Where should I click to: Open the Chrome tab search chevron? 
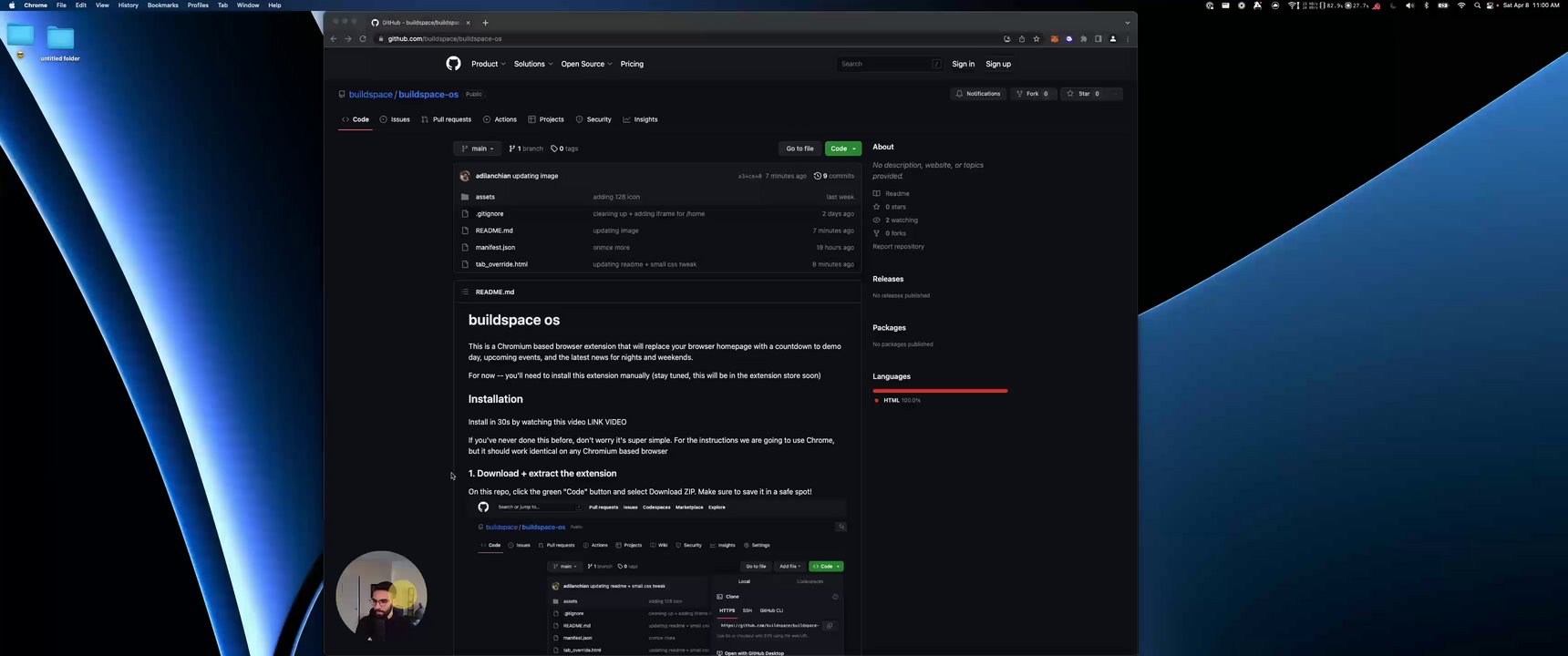1128,23
